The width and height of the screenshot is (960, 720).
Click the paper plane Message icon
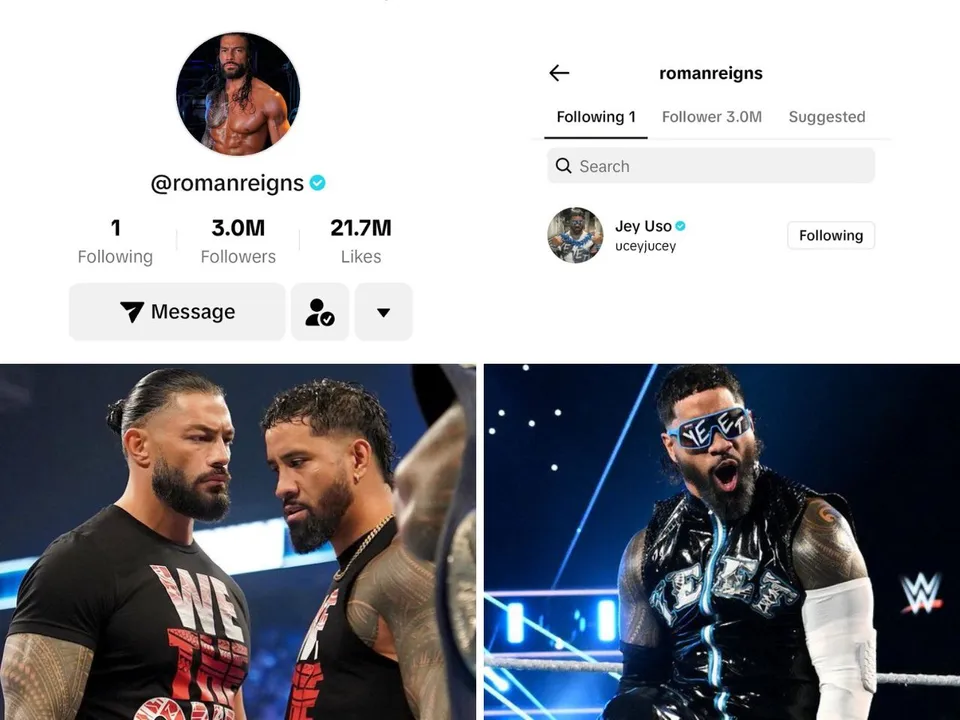(x=133, y=311)
